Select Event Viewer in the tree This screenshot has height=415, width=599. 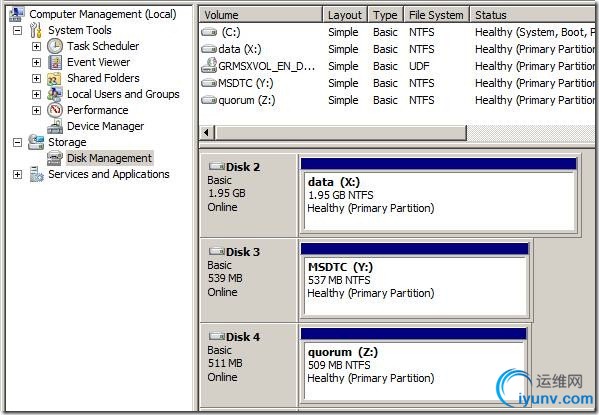click(99, 62)
